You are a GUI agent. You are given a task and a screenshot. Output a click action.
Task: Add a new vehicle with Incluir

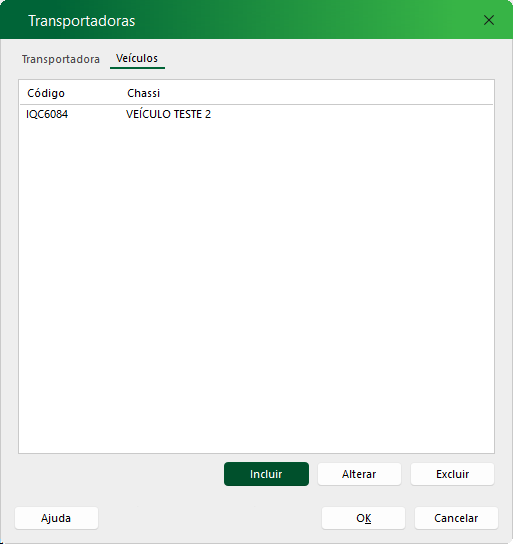[x=266, y=474]
